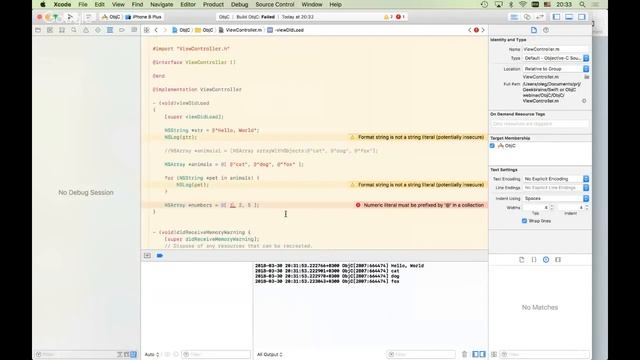Open Spotlight search in the menu bar

click(x=582, y=4)
